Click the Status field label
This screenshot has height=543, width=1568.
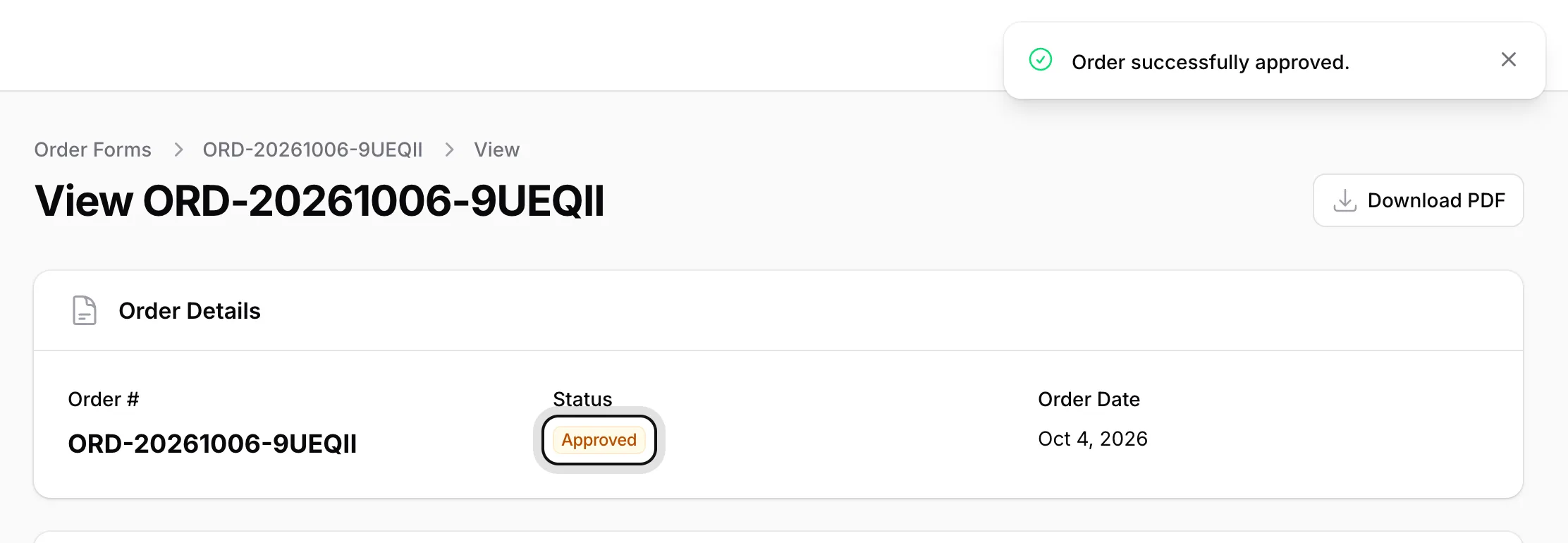(582, 399)
